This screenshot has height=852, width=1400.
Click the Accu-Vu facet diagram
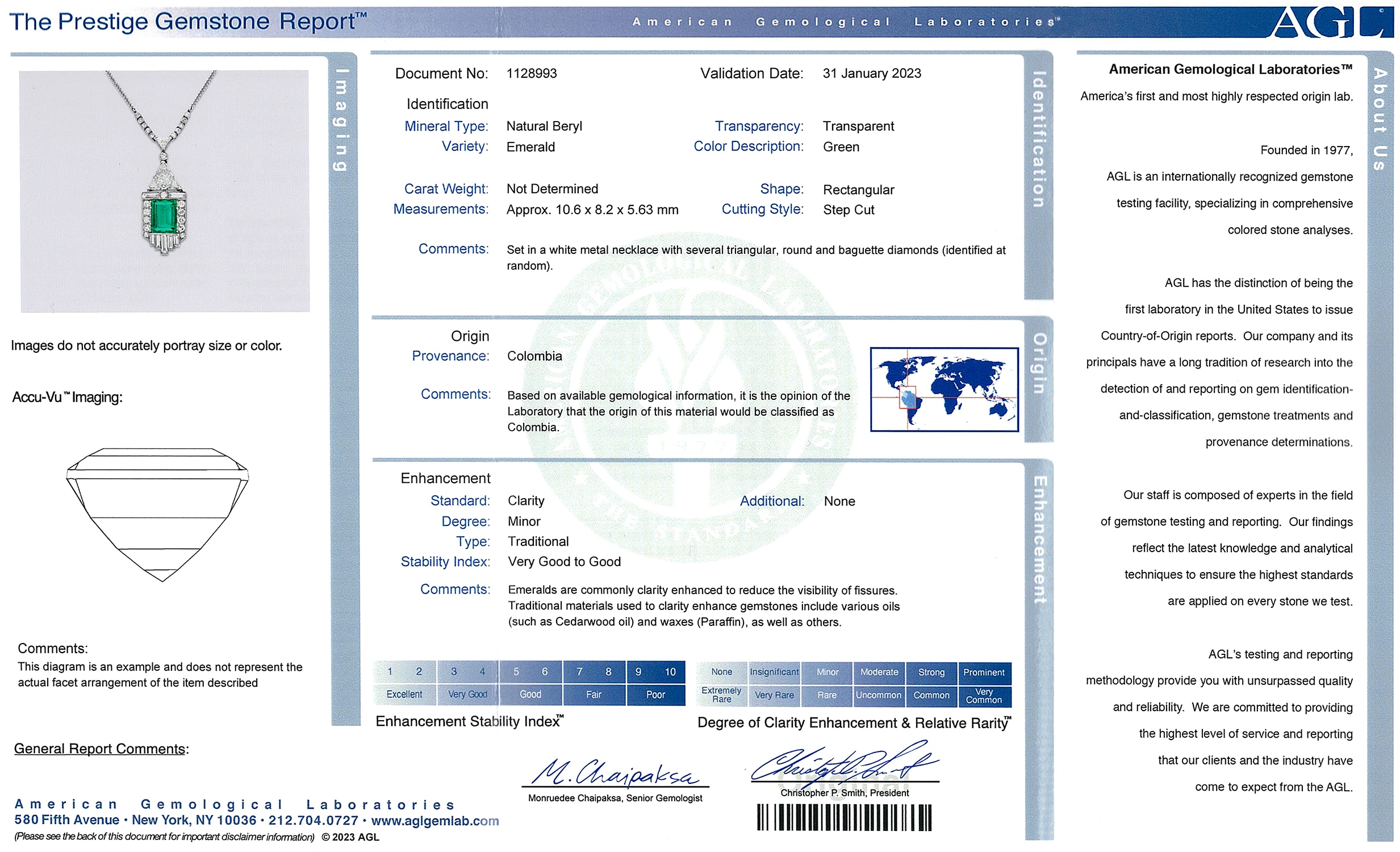pos(158,515)
